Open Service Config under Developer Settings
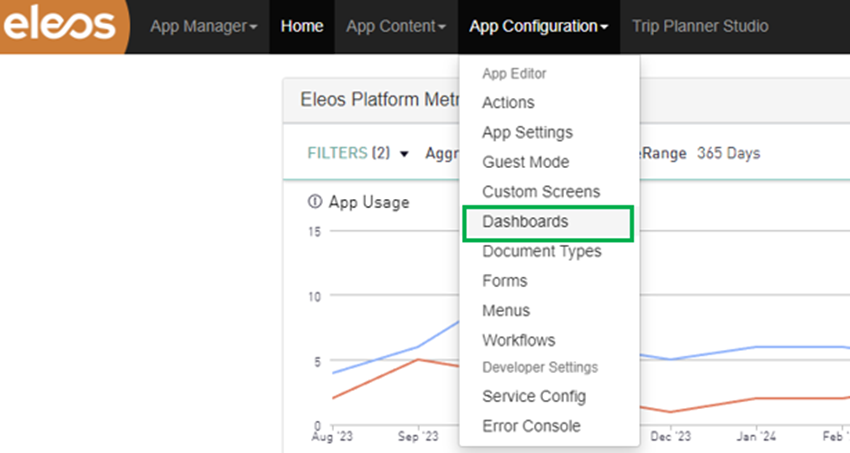The width and height of the screenshot is (850, 453). [x=534, y=397]
